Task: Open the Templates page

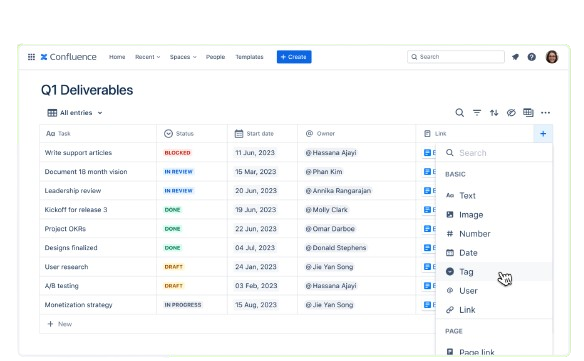Action: 249,57
